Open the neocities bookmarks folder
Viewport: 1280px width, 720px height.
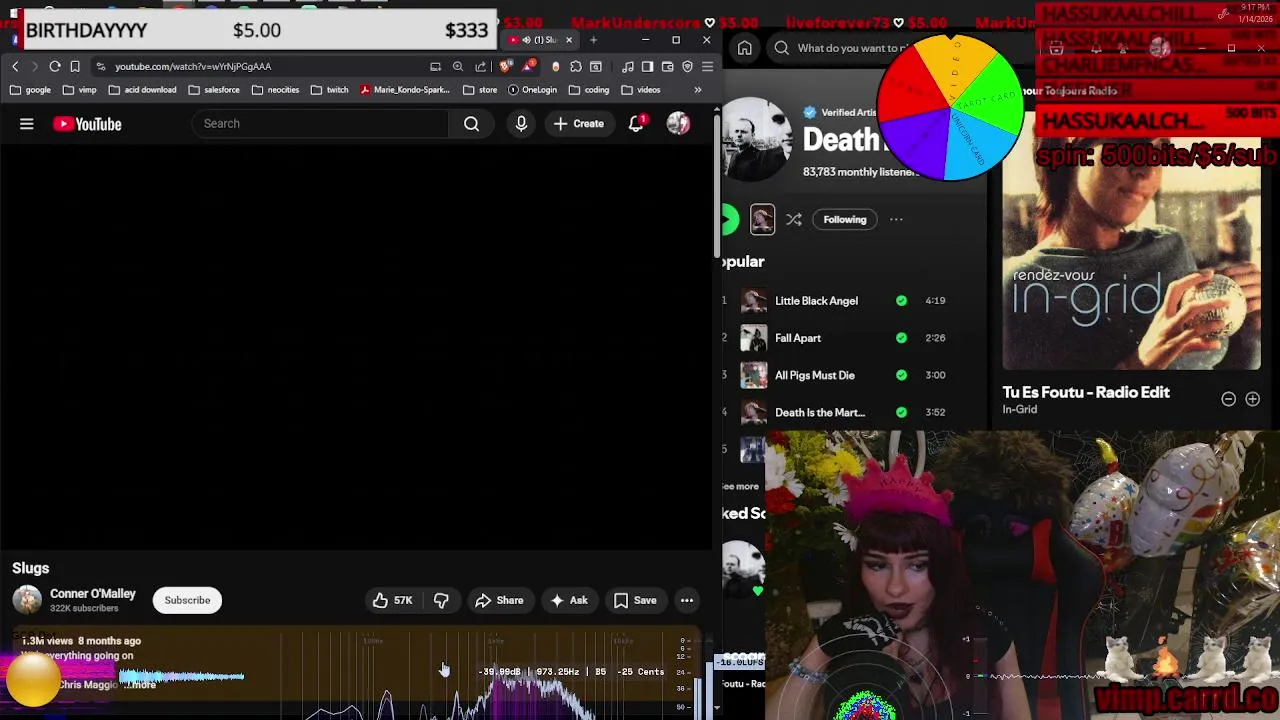[275, 89]
